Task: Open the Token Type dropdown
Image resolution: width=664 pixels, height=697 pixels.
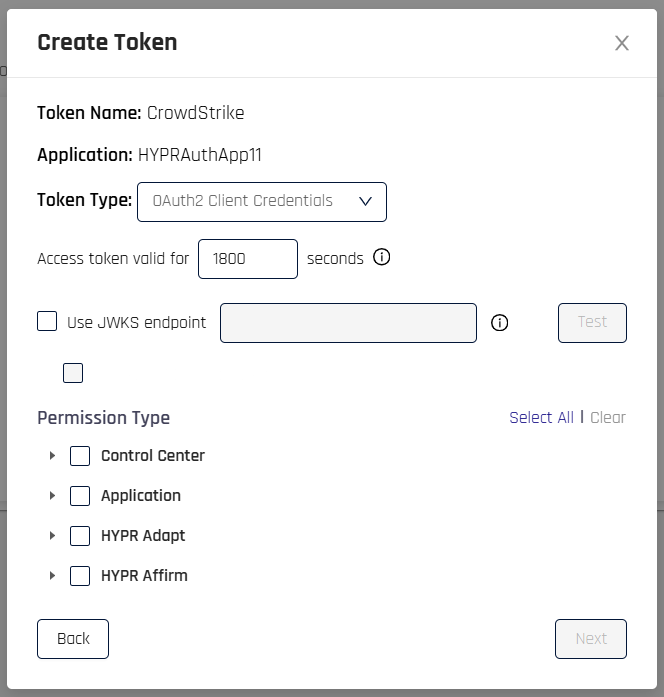Action: click(x=262, y=202)
